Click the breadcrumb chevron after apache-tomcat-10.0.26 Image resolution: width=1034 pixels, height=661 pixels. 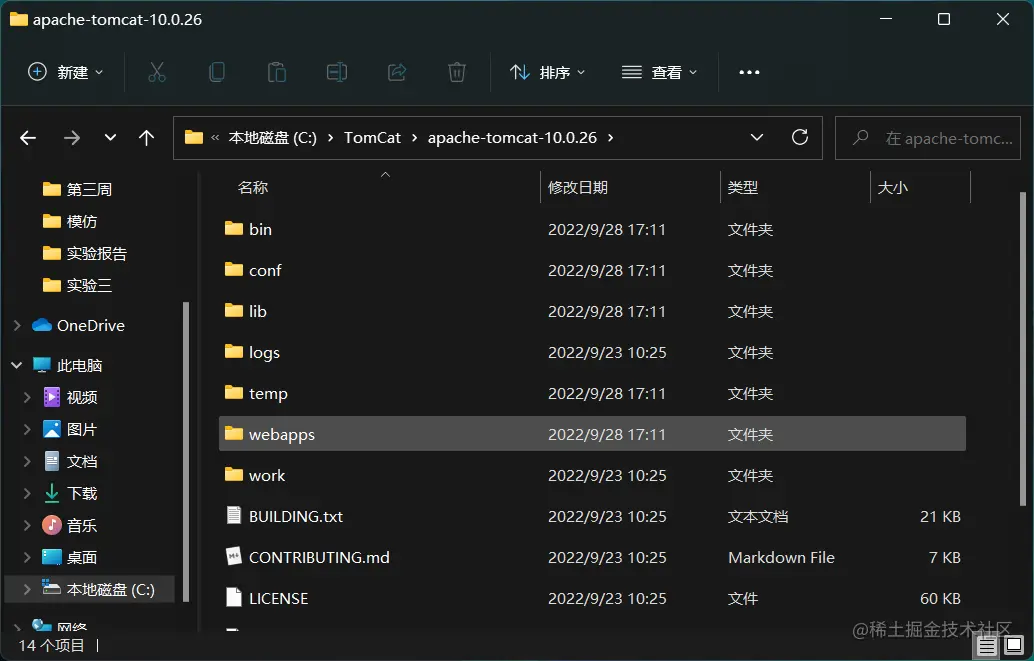tap(610, 138)
